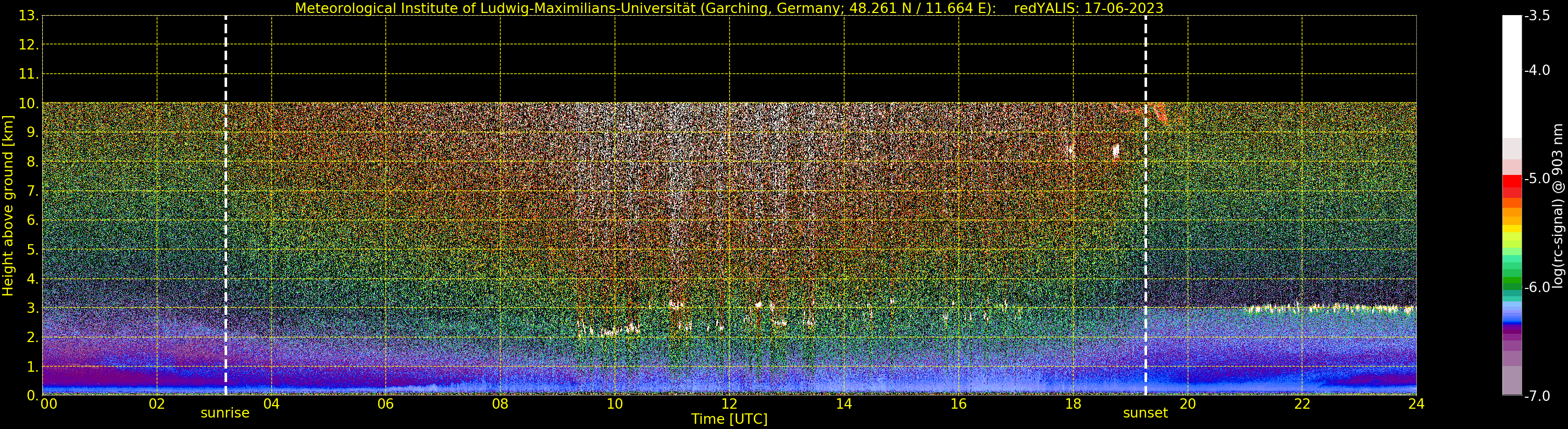The height and width of the screenshot is (429, 1568).
Task: Click the y-axis height tick '2.'
Action: (33, 337)
